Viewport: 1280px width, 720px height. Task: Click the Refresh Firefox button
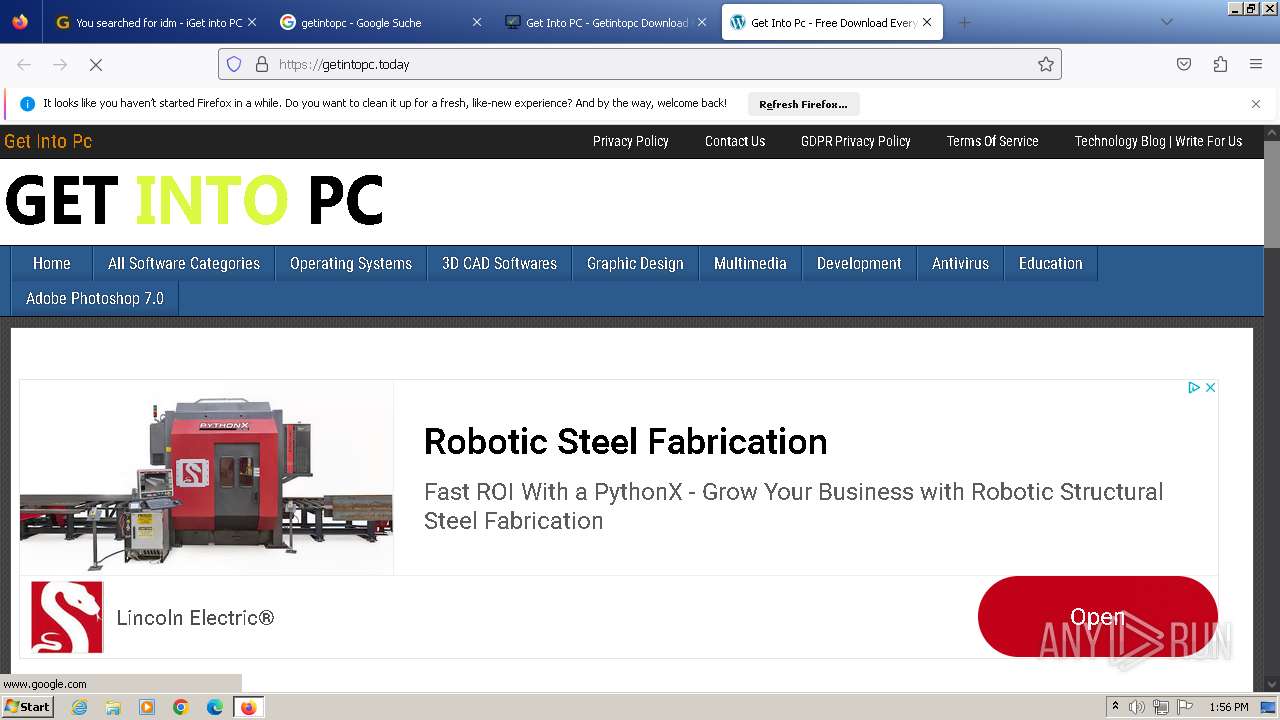point(803,104)
